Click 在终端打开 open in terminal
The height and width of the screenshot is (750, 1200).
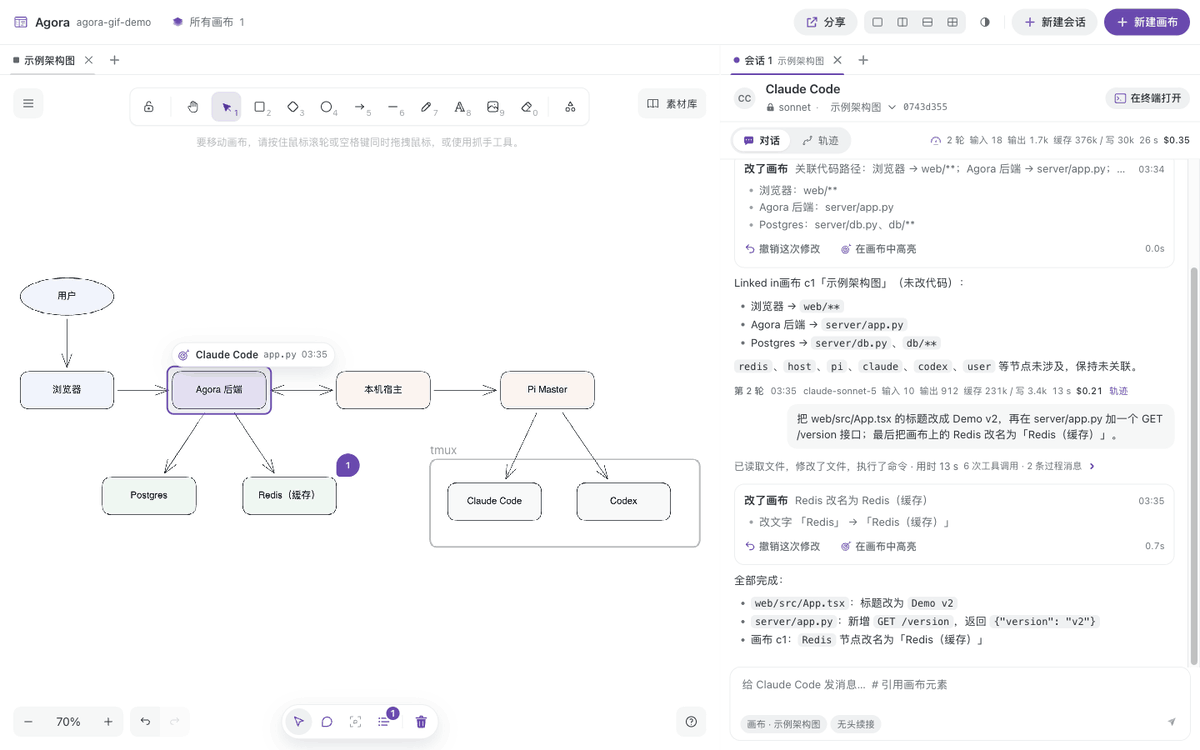(x=1147, y=98)
